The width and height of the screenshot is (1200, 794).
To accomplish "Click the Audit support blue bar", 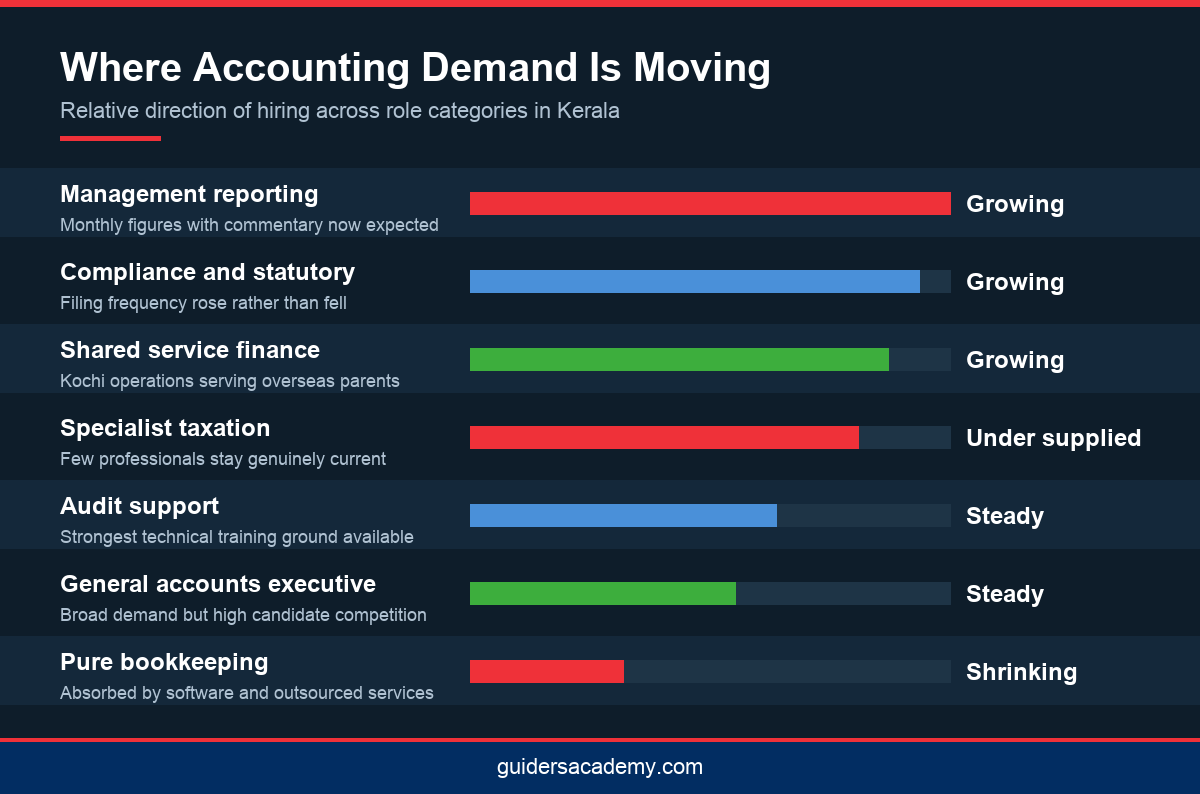I will (623, 516).
